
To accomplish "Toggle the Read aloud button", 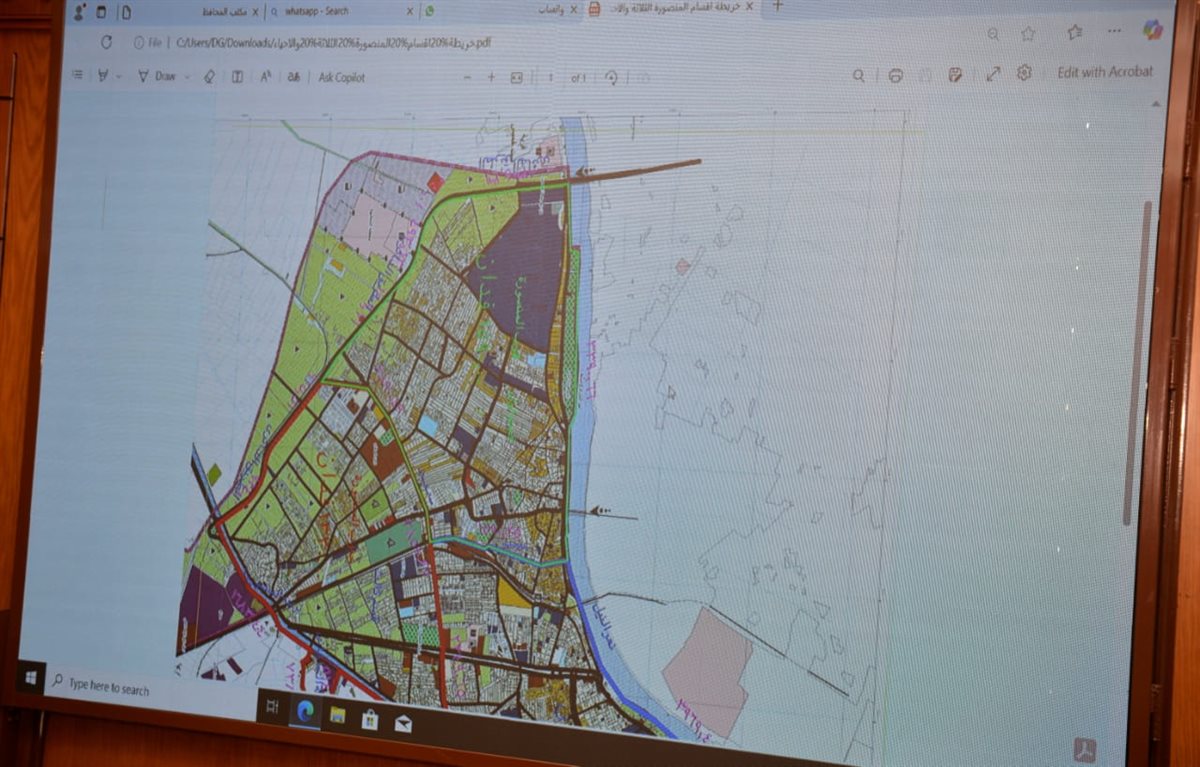I will pyautogui.click(x=266, y=77).
